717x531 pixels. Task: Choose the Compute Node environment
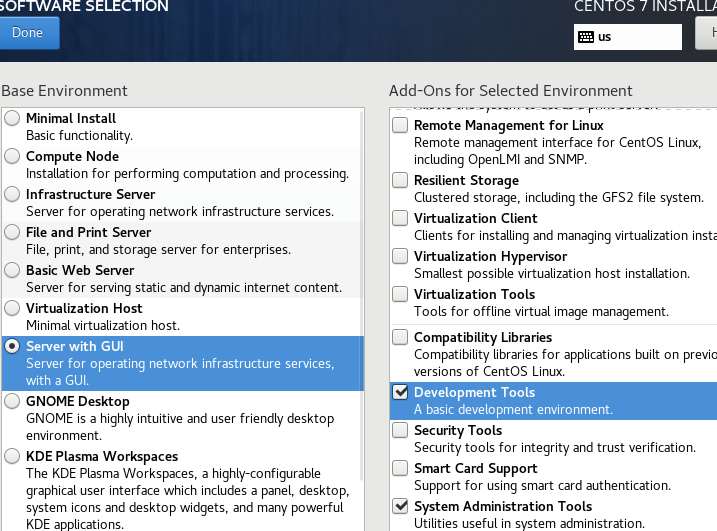pyautogui.click(x=12, y=157)
